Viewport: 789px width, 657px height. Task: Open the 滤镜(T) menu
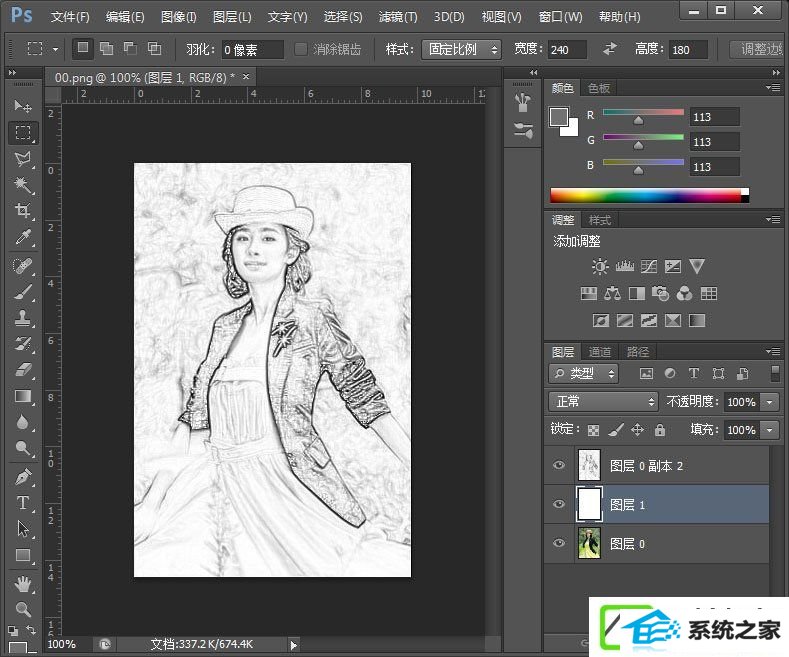398,17
